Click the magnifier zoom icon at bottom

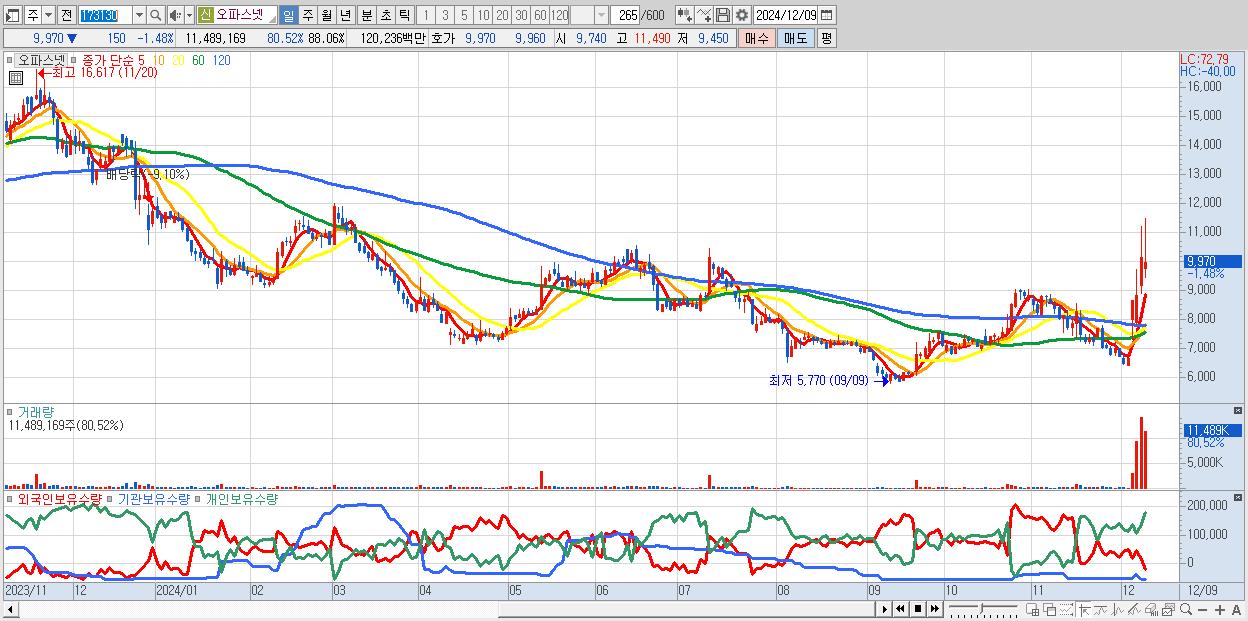point(1186,609)
